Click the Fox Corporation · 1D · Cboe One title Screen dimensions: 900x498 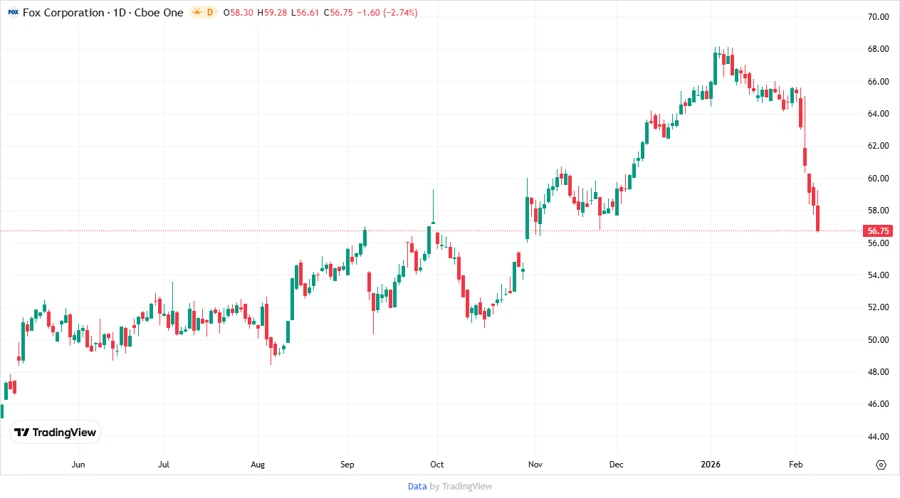(x=103, y=12)
